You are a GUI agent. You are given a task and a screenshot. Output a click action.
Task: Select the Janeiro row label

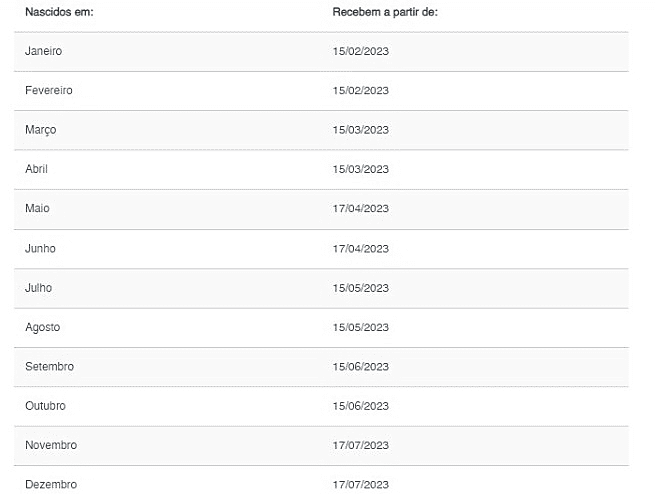click(43, 51)
